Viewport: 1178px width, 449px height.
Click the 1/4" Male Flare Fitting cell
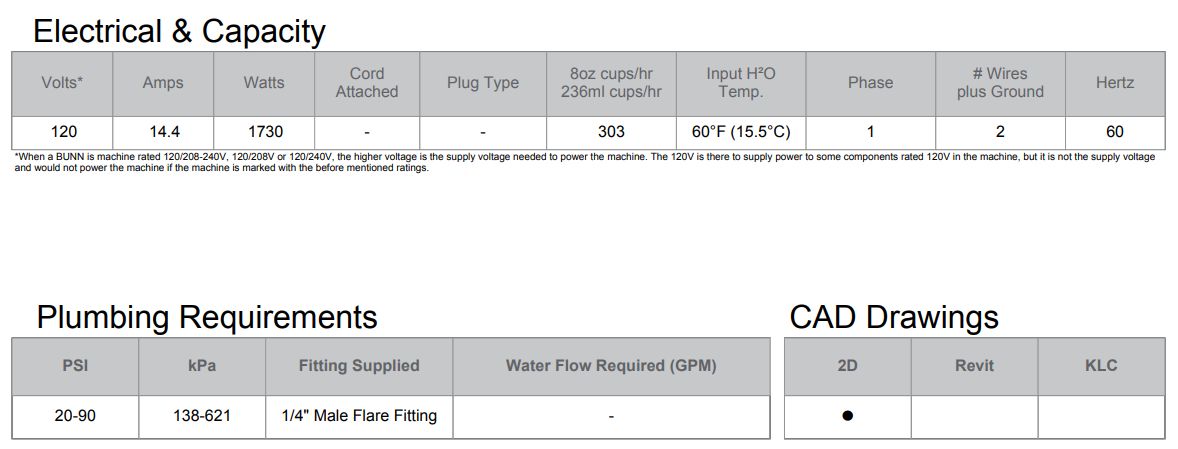(x=359, y=416)
